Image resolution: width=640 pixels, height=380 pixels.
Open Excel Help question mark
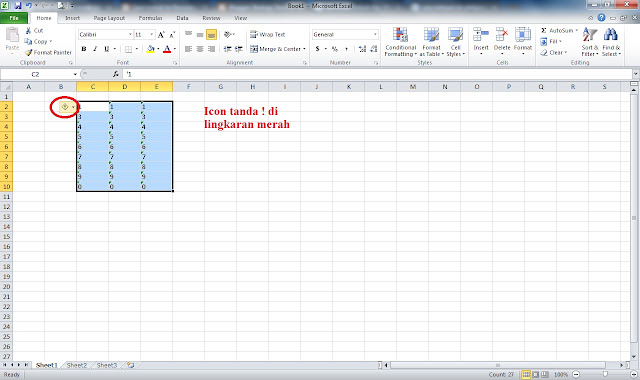point(601,18)
